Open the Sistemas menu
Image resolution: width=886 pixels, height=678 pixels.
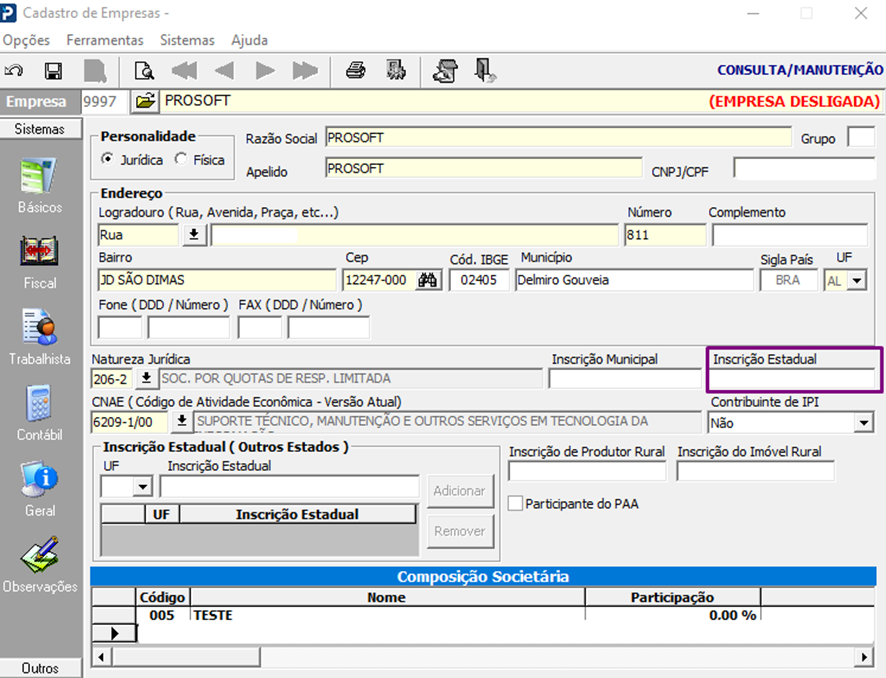point(187,40)
